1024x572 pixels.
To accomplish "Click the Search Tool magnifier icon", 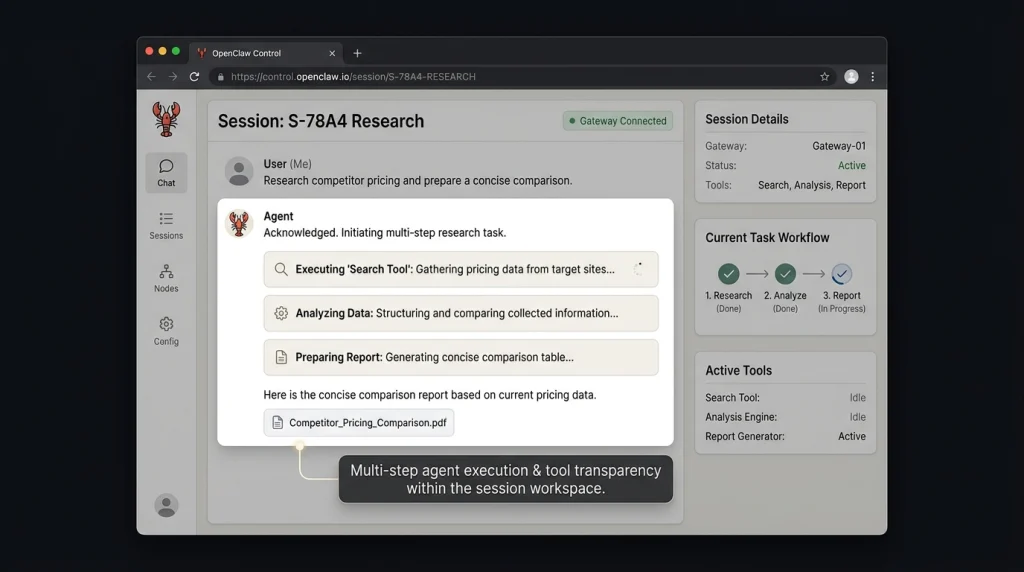I will [281, 269].
